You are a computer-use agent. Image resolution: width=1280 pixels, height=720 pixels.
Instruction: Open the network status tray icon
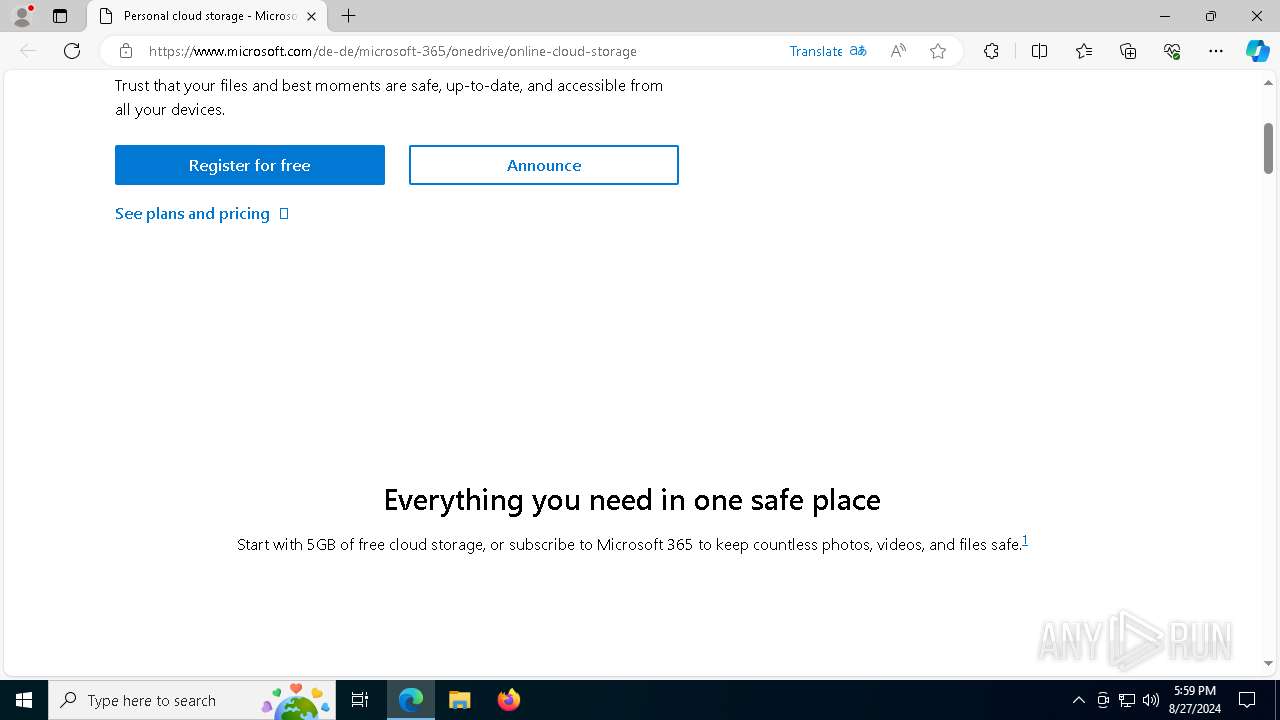(x=1127, y=700)
